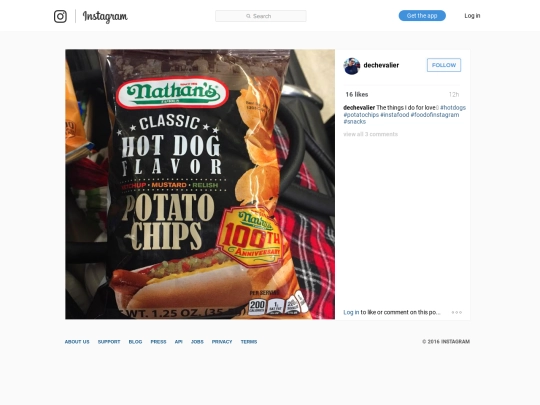
Task: Focus the Search input field
Action: point(261,16)
